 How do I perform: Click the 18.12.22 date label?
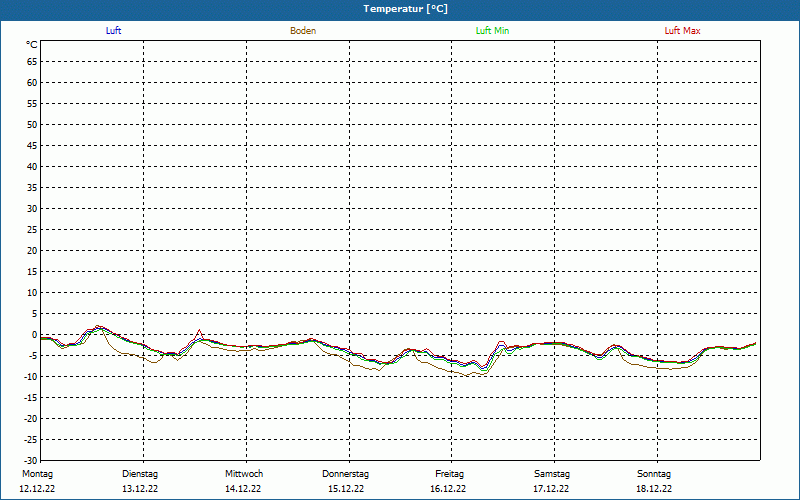click(654, 489)
